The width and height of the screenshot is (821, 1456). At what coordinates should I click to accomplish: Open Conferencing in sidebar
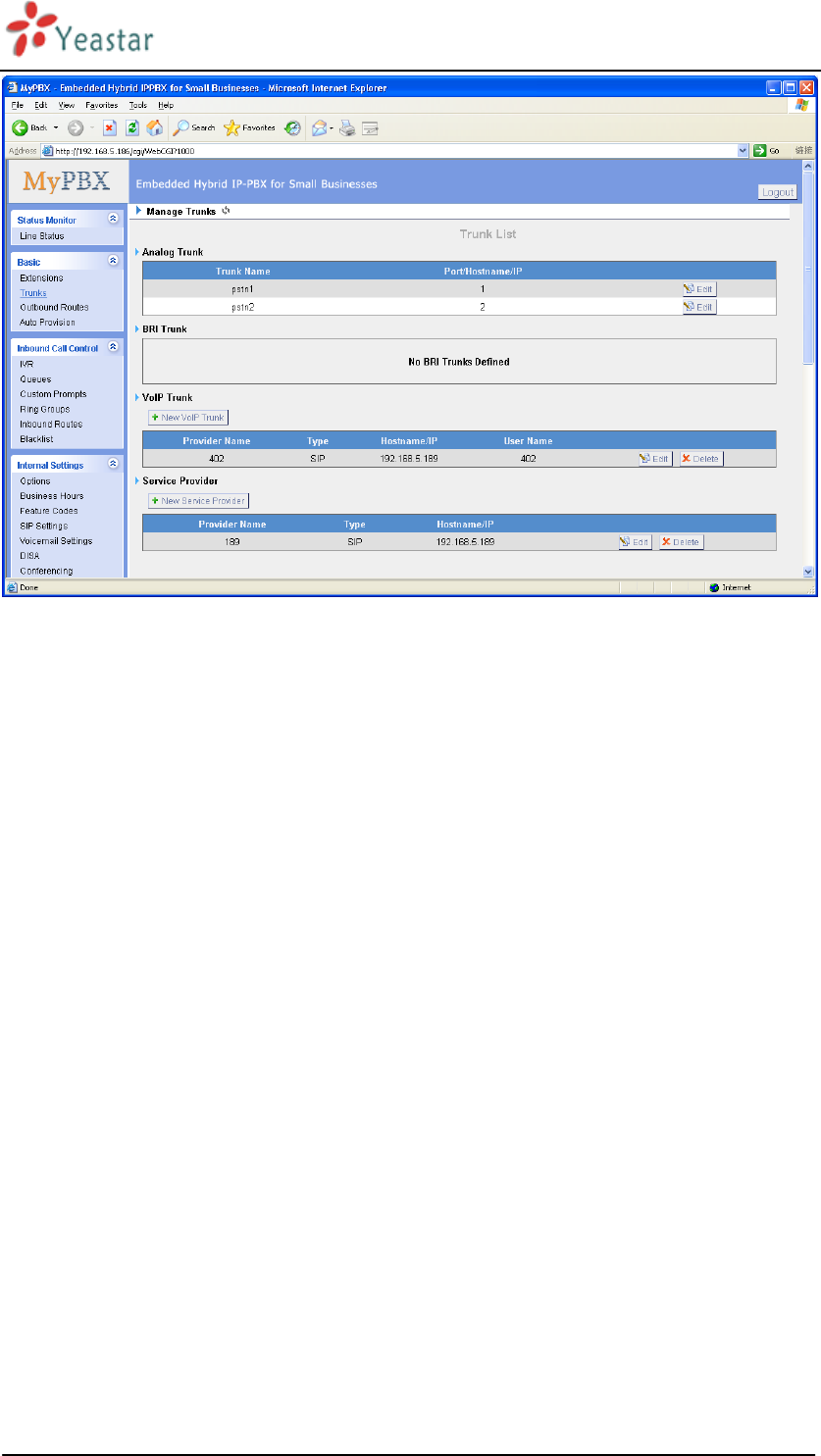click(46, 571)
